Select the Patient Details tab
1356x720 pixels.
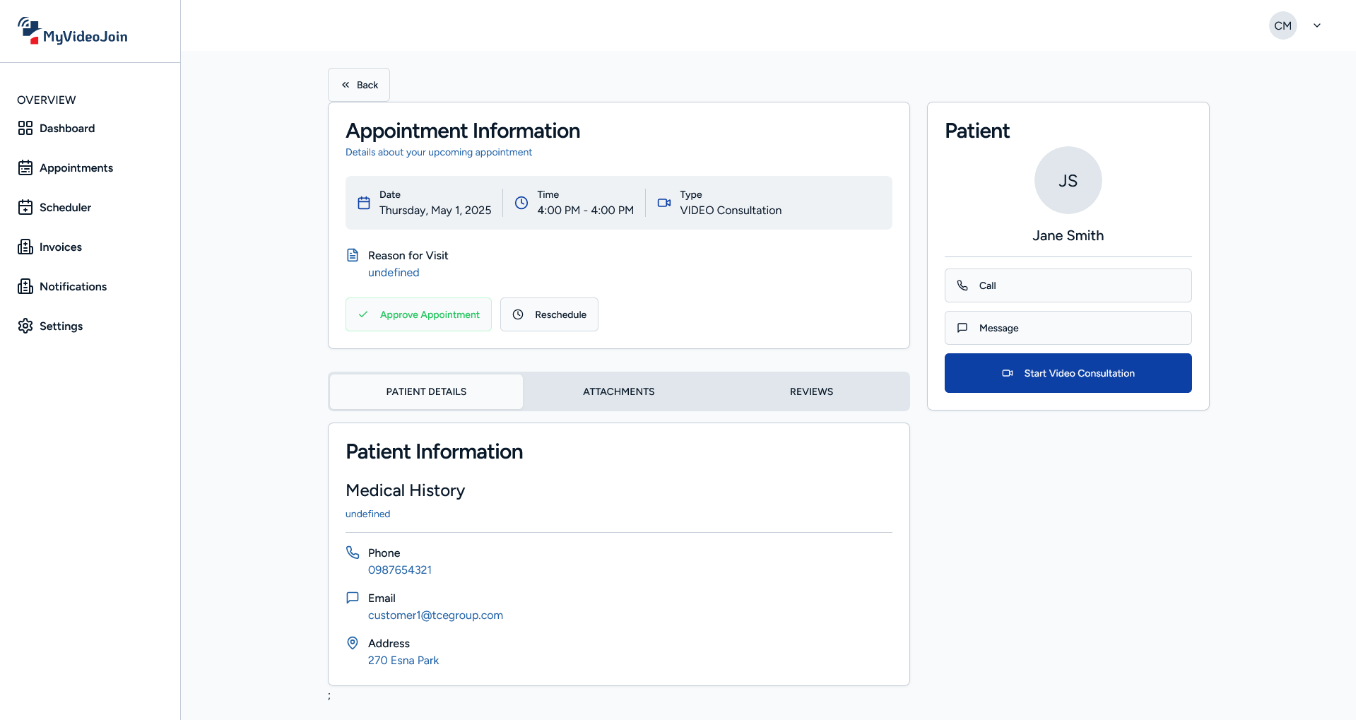(426, 392)
